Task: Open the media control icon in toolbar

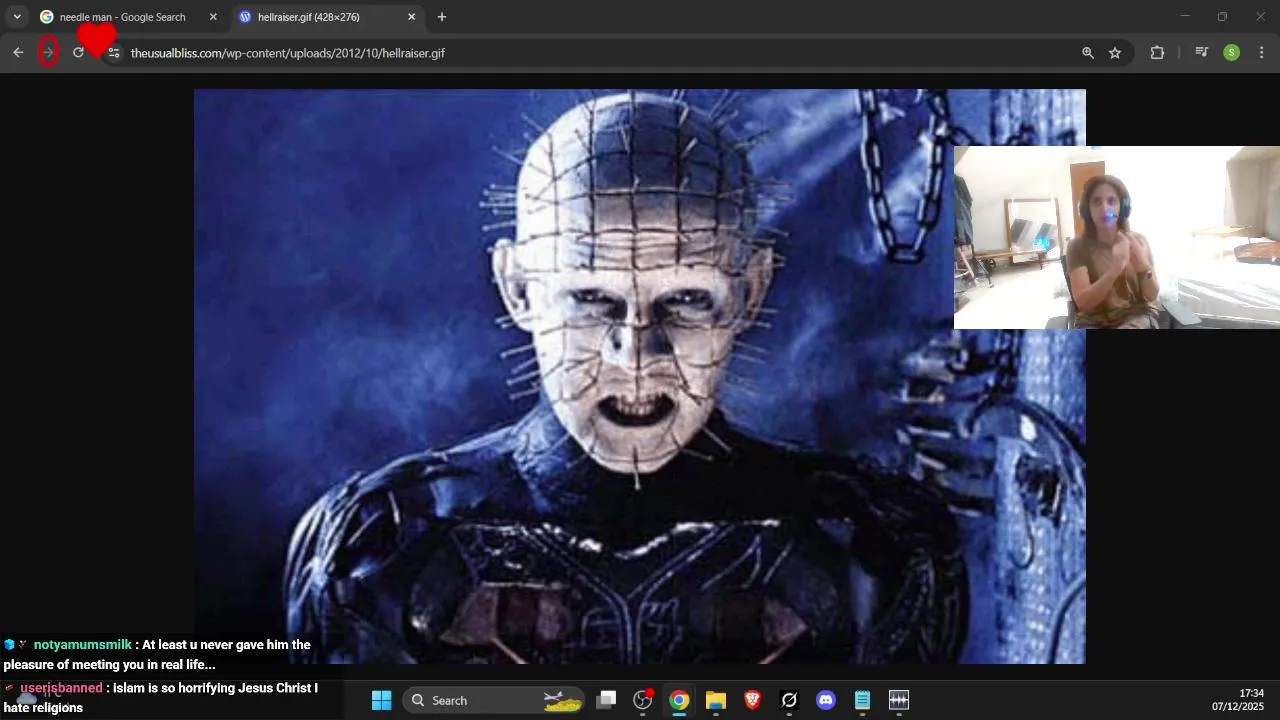Action: 1202,53
